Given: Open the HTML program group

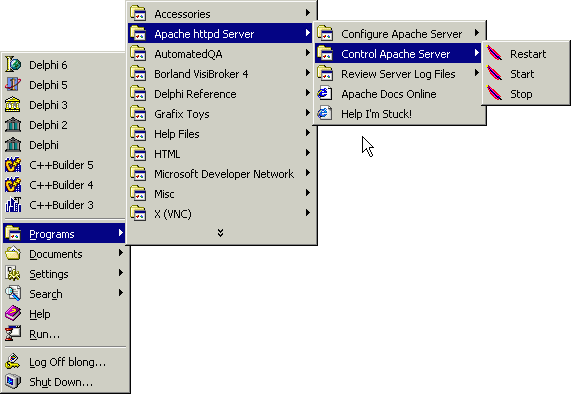Looking at the screenshot, I should coord(220,154).
